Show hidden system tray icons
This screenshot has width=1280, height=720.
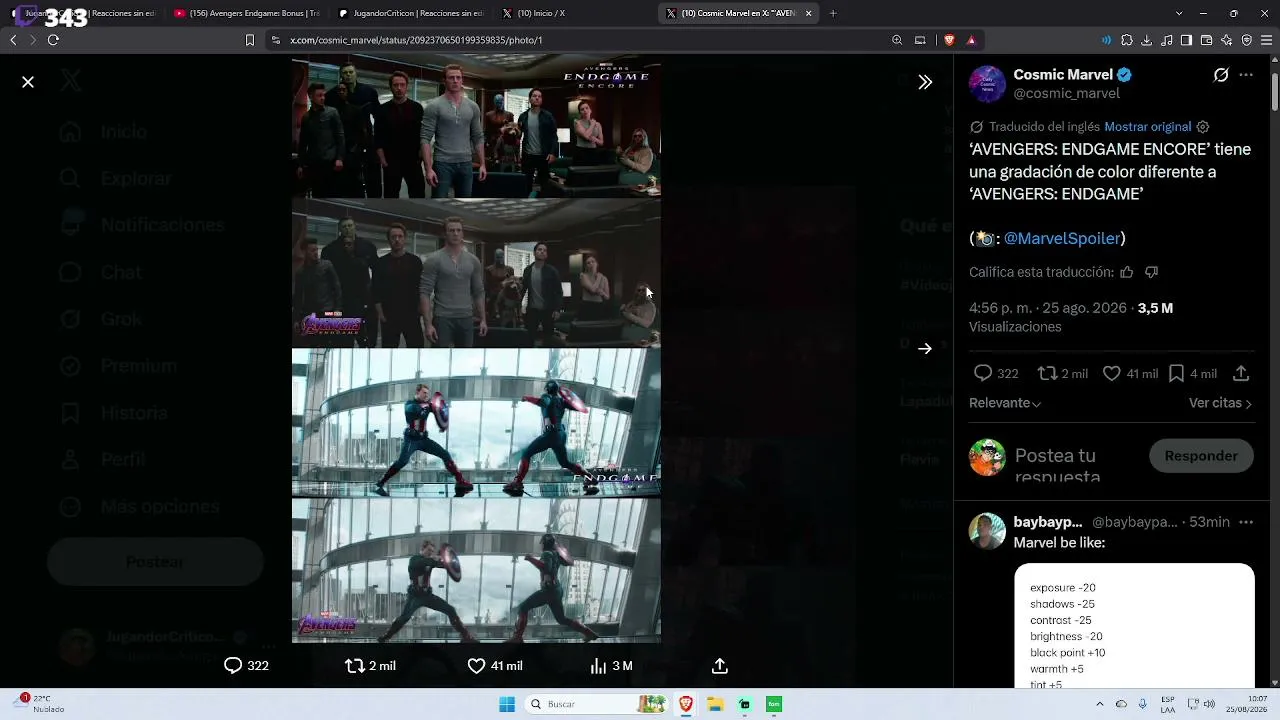(x=1099, y=704)
